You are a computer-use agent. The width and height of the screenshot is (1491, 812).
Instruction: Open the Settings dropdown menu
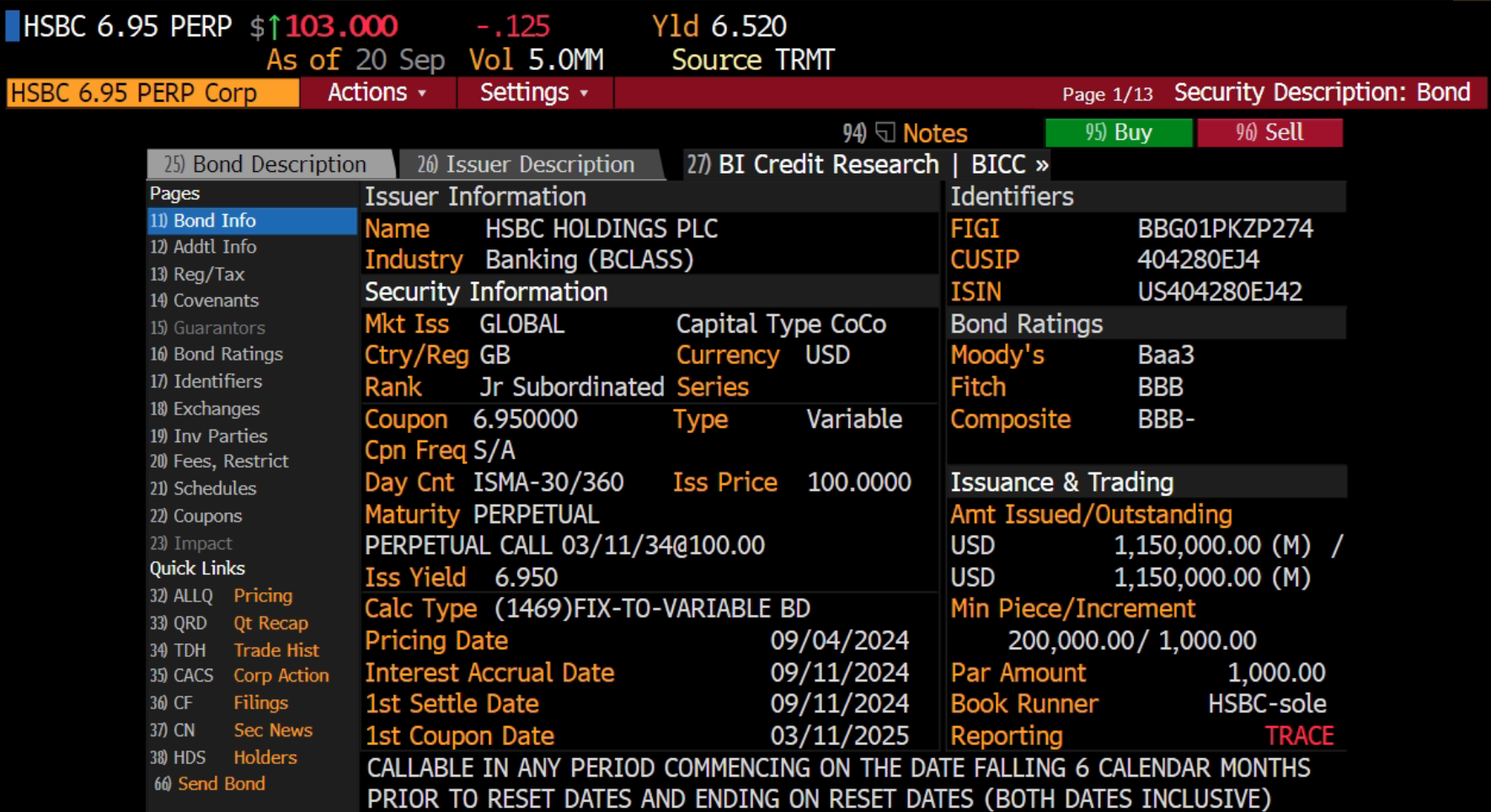click(x=534, y=93)
